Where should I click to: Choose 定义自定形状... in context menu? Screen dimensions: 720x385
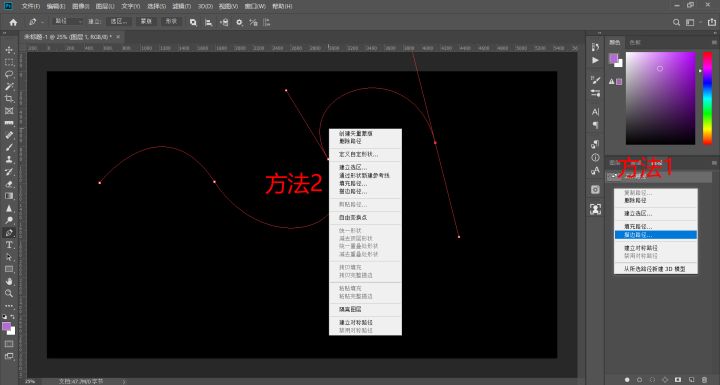pos(359,154)
